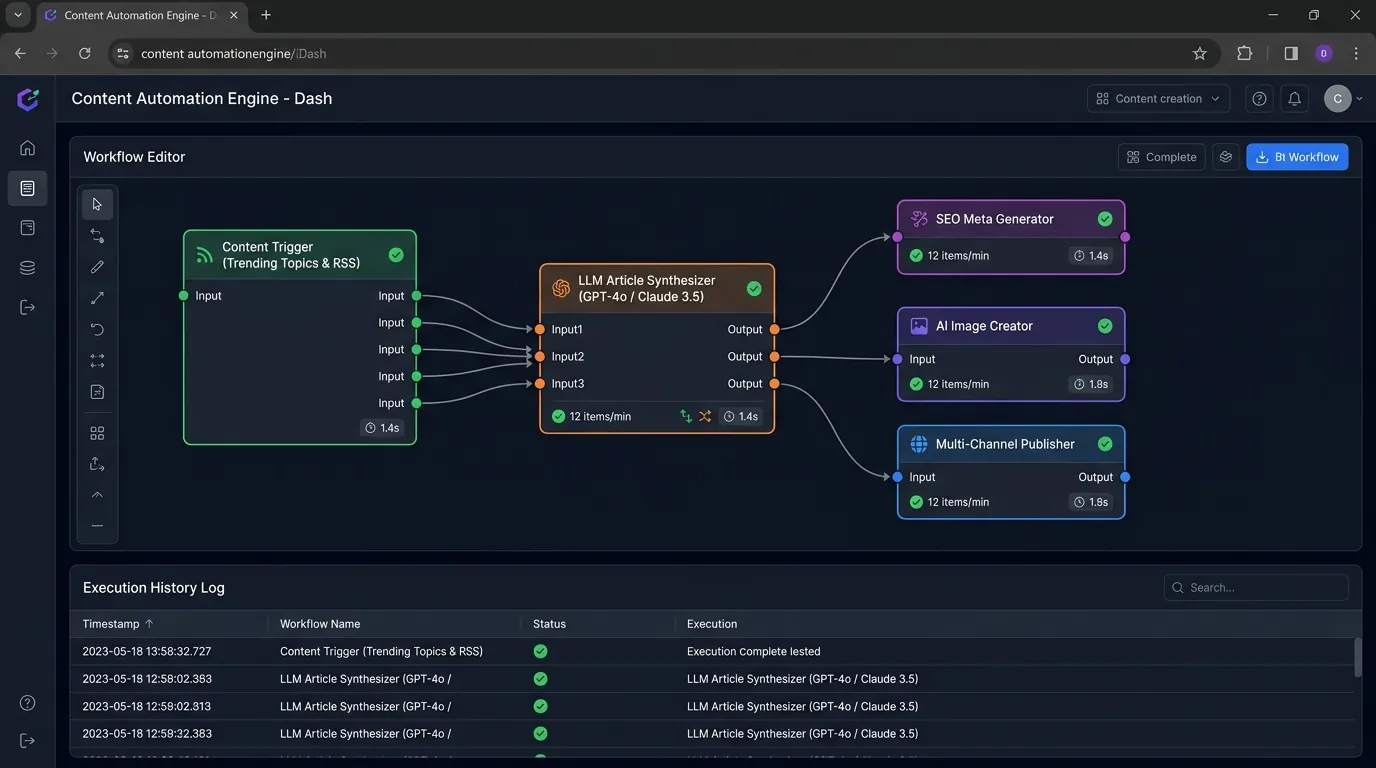Screen dimensions: 1376x768
Task: Open the Home icon in the left sidebar
Action: 27,148
